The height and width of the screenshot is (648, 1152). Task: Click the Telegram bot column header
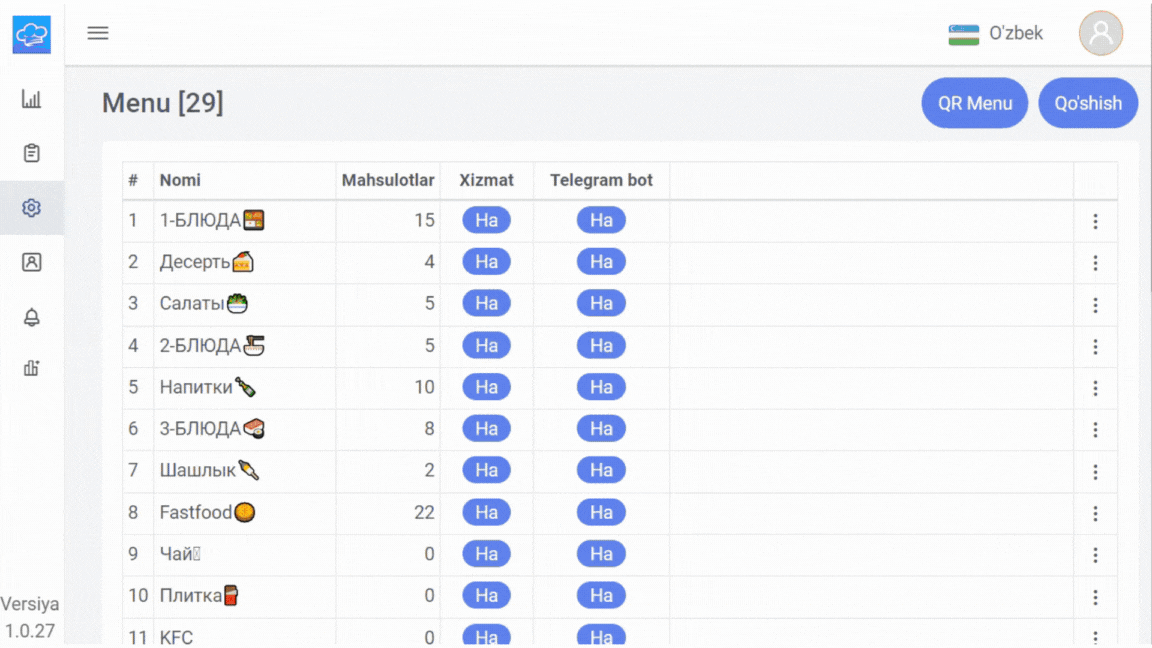pyautogui.click(x=601, y=180)
